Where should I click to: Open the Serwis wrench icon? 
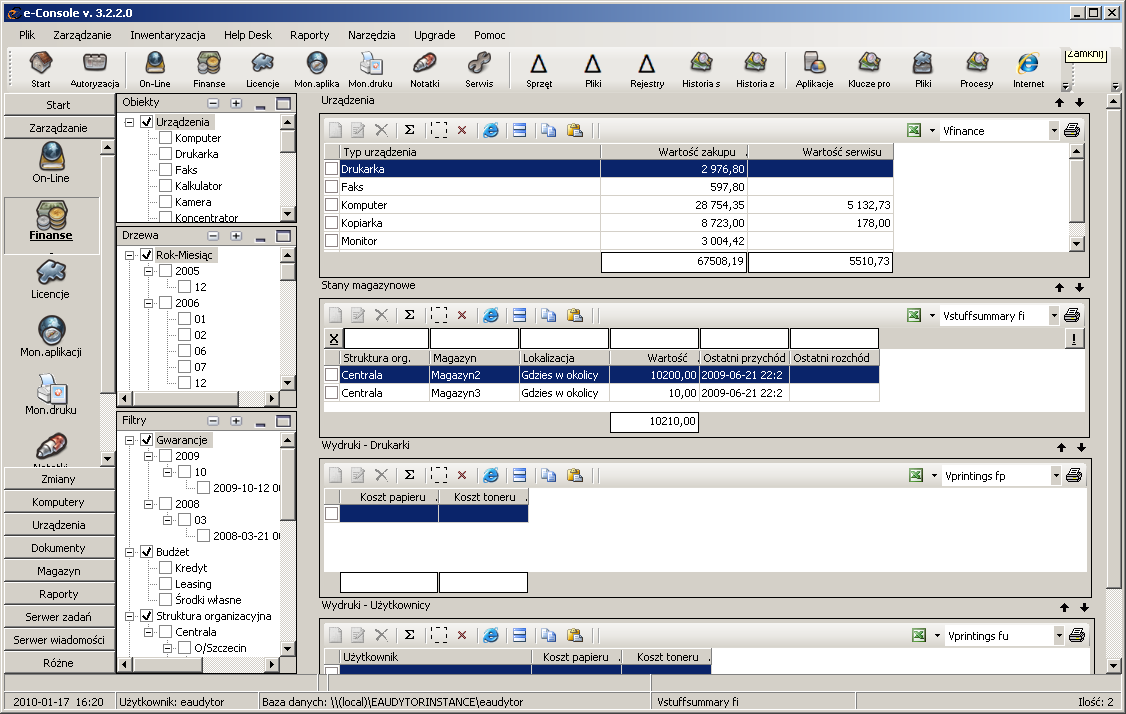pyautogui.click(x=479, y=70)
